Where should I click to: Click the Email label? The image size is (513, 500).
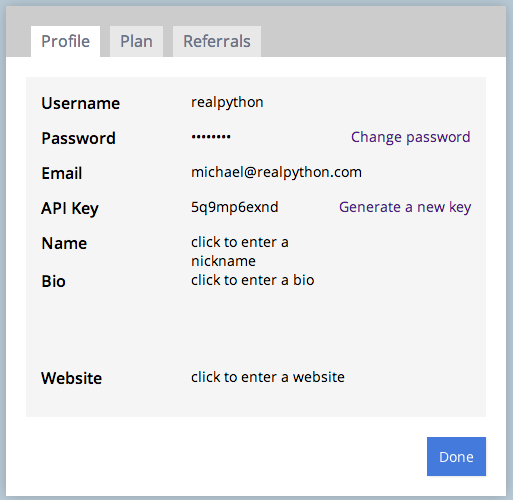tap(62, 173)
